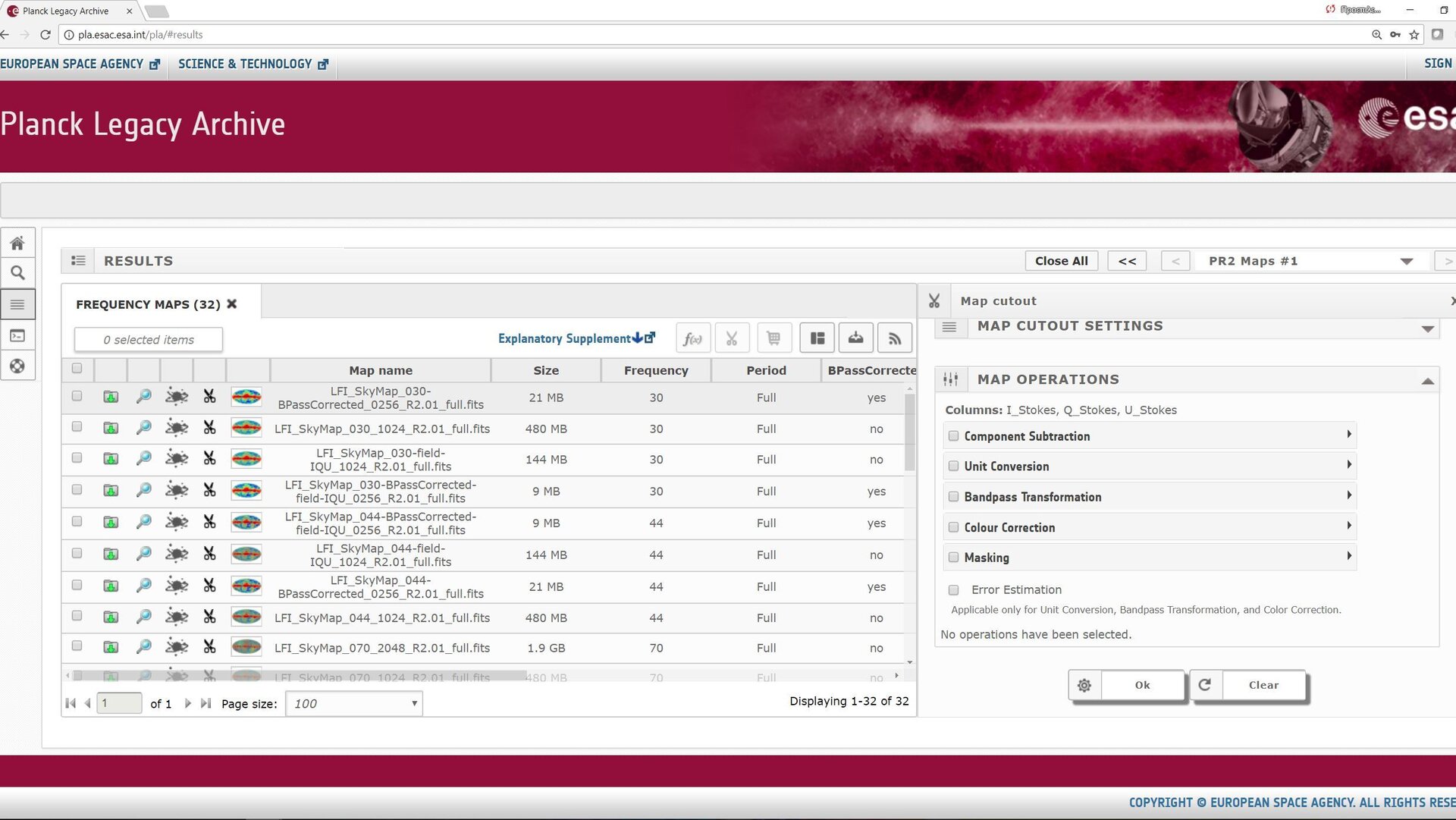Open the Page size dropdown
This screenshot has width=1456, height=820.
click(x=354, y=704)
